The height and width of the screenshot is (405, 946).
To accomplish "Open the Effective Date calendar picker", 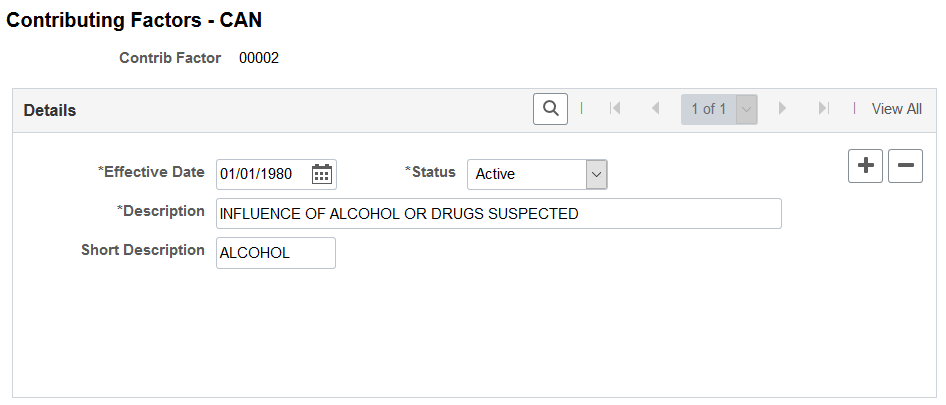I will point(322,174).
